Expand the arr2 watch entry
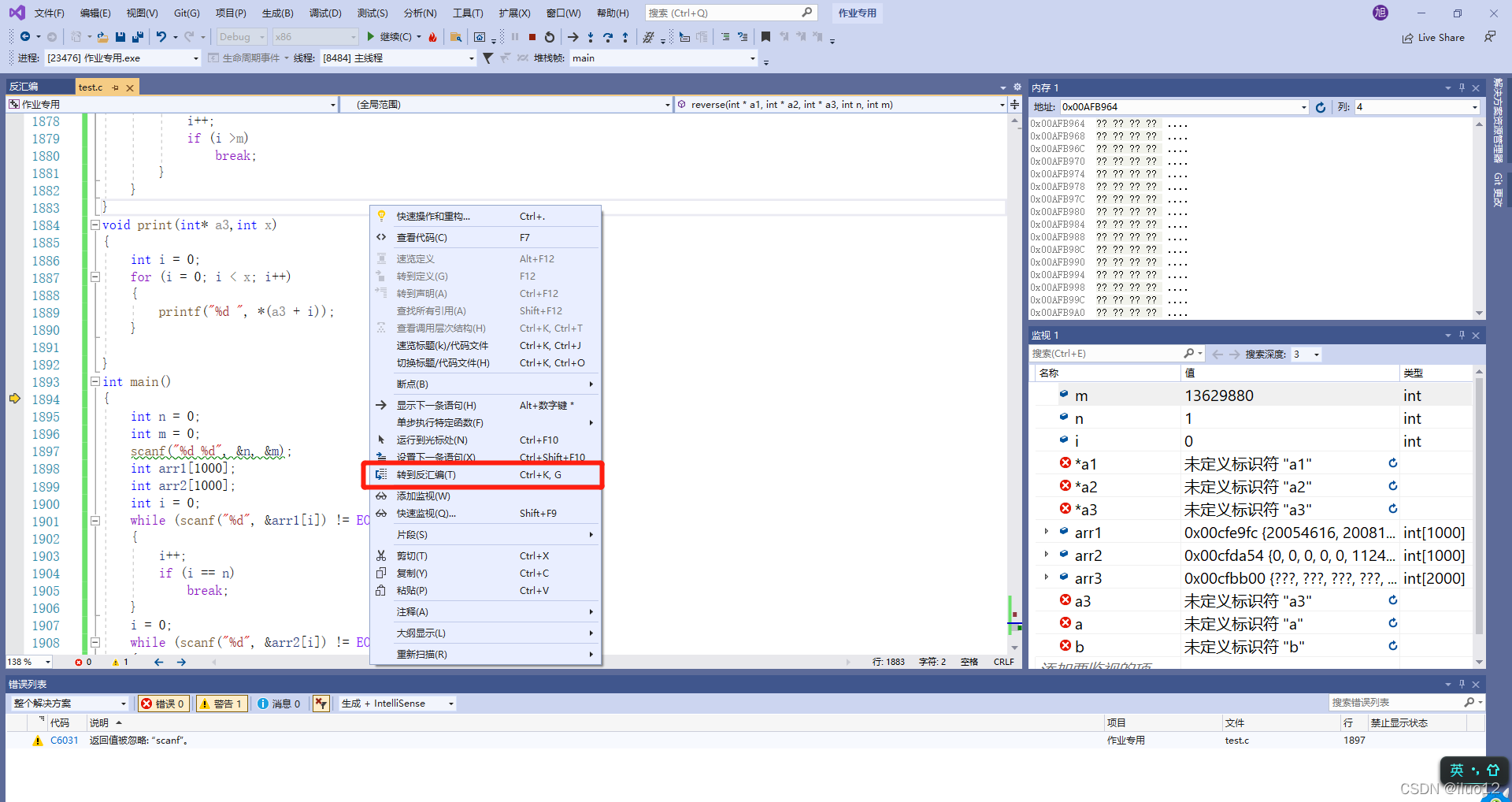1512x802 pixels. (1046, 555)
